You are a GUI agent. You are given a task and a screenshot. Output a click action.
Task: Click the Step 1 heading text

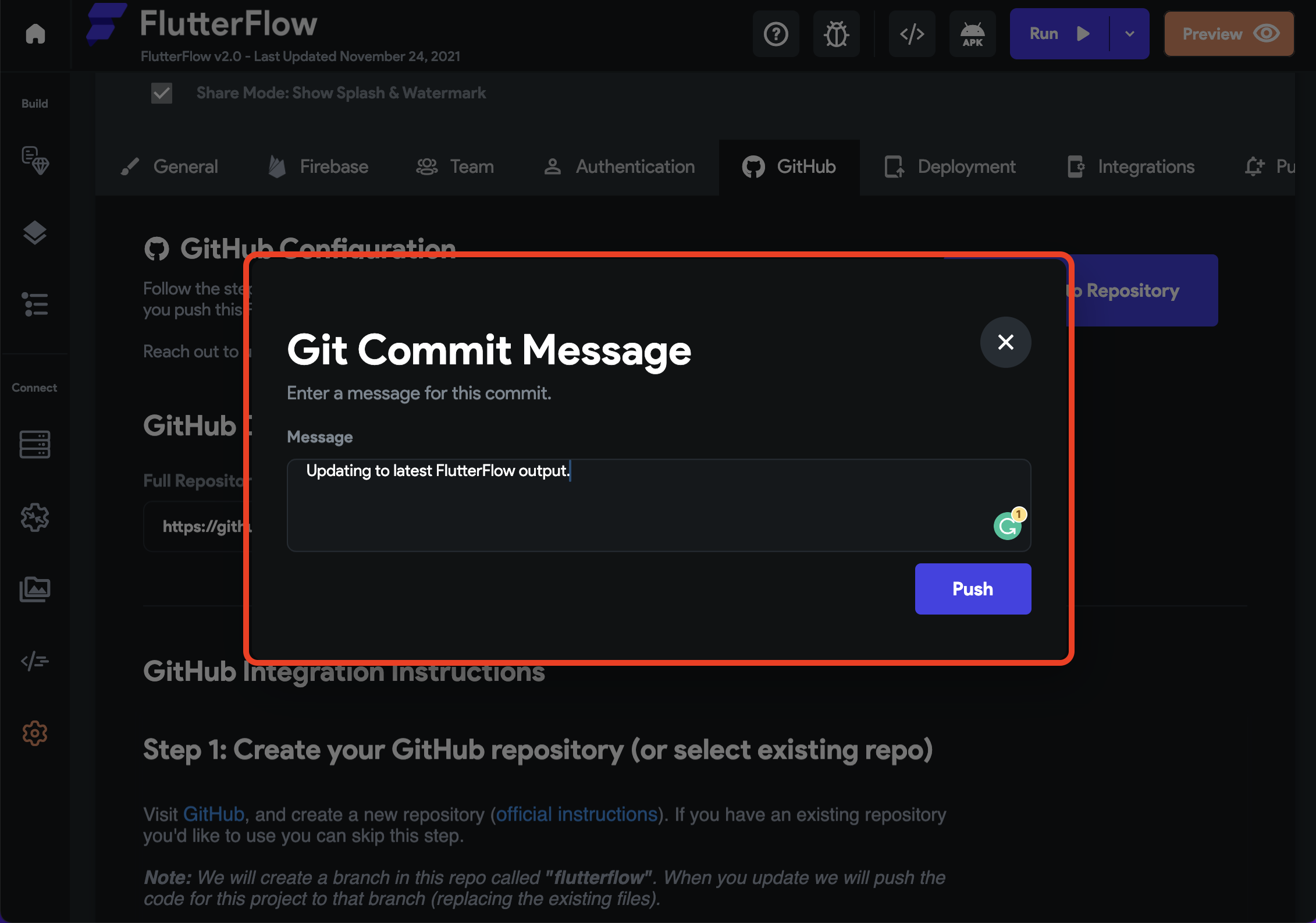pyautogui.click(x=538, y=750)
